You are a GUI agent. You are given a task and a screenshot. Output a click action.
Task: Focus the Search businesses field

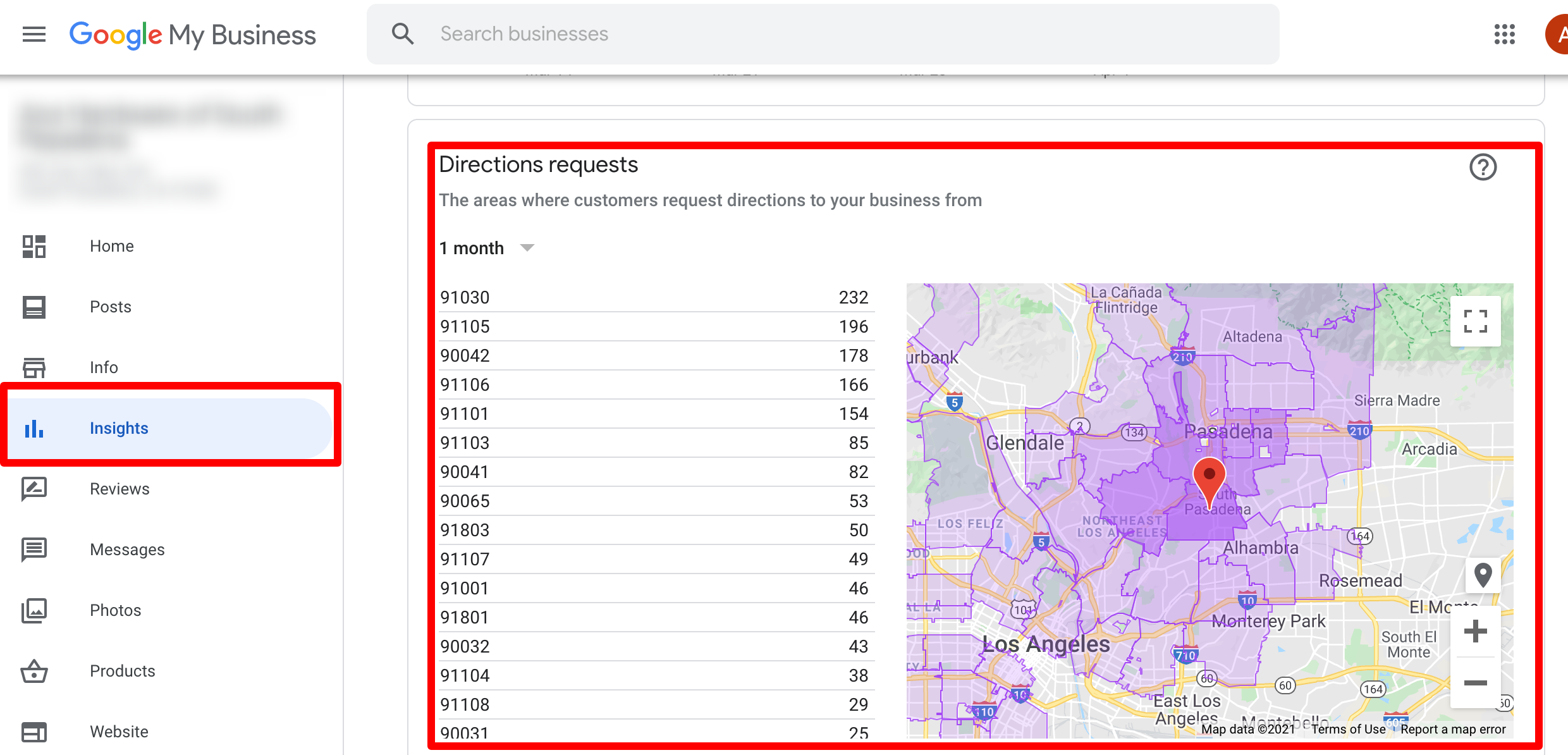822,34
